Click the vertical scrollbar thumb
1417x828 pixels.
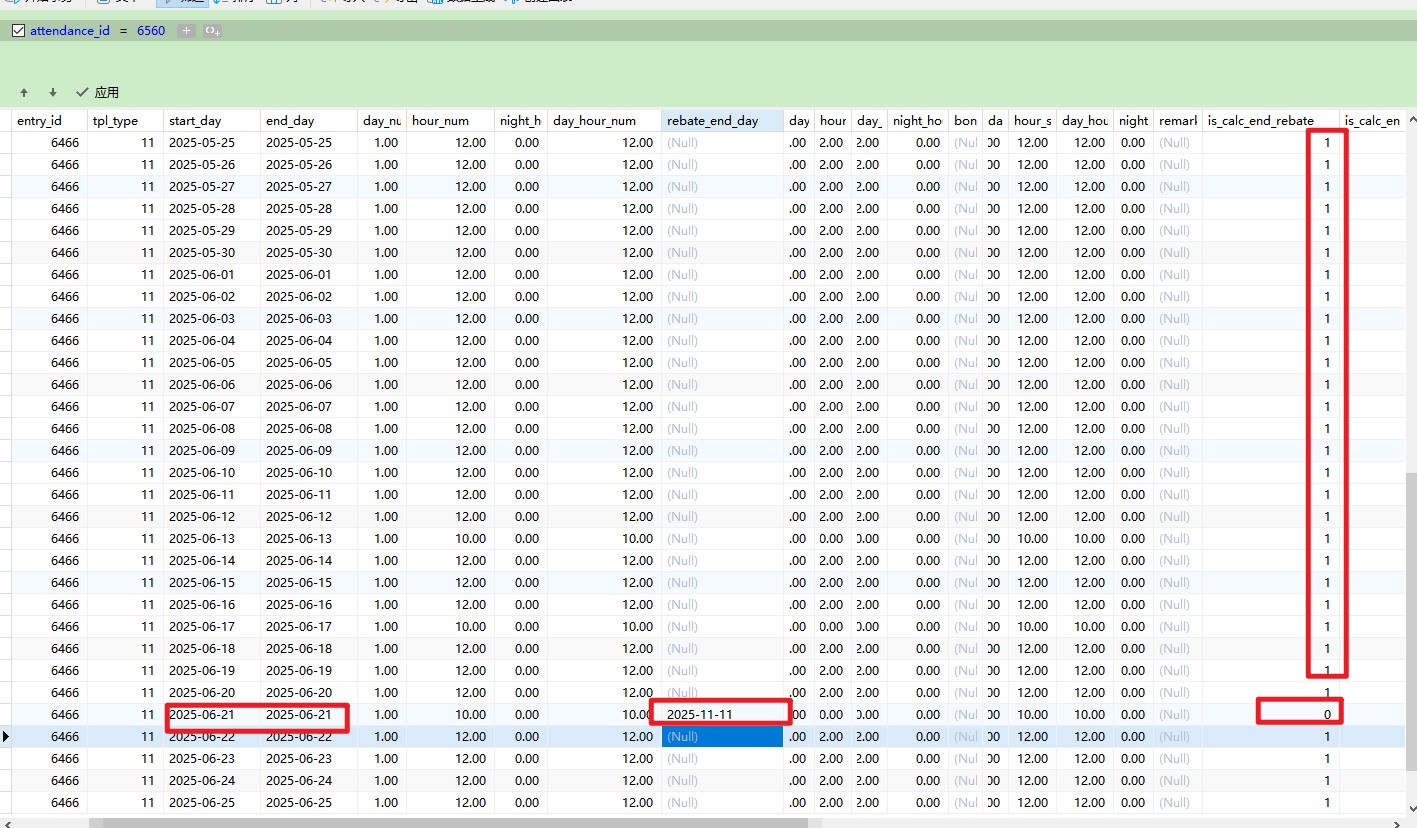coord(1411,621)
